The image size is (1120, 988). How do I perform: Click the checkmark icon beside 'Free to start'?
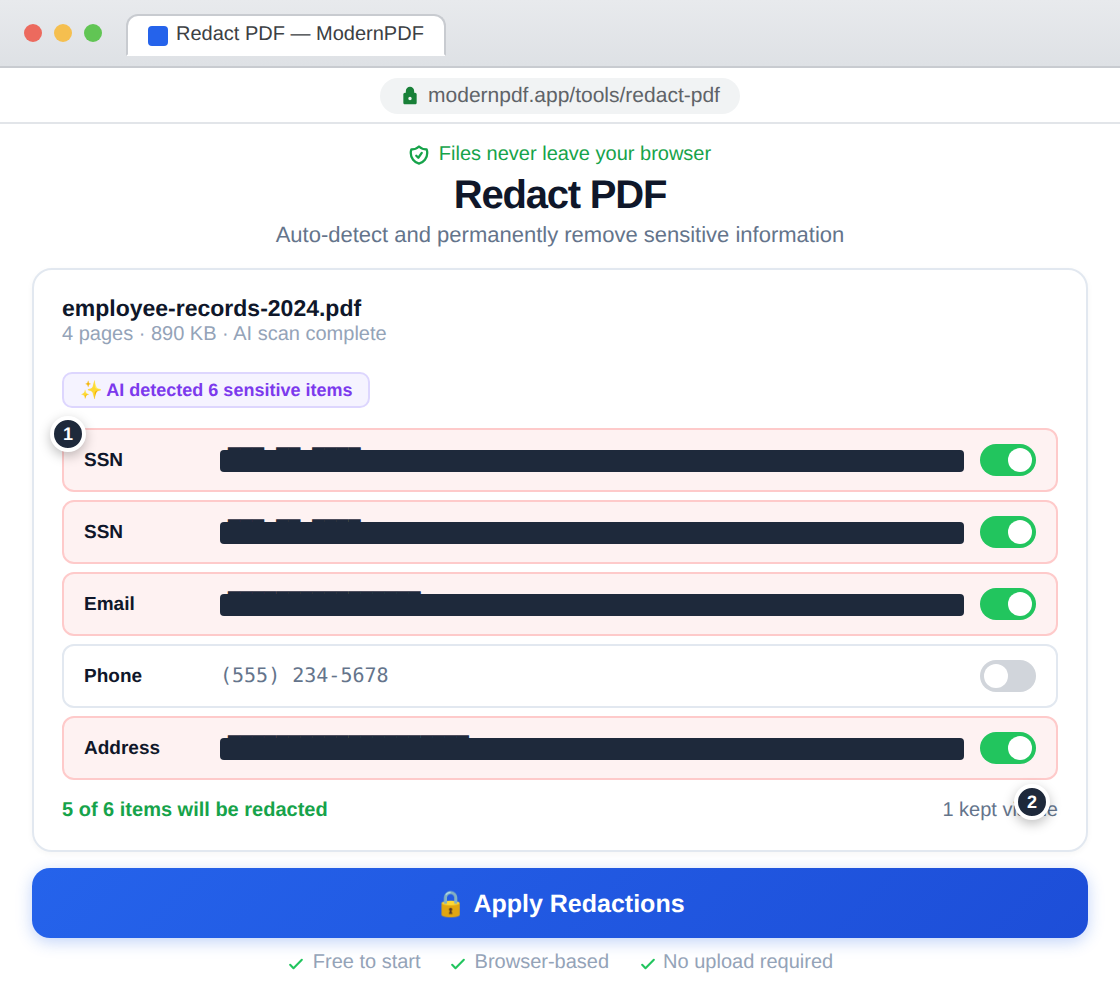click(296, 961)
